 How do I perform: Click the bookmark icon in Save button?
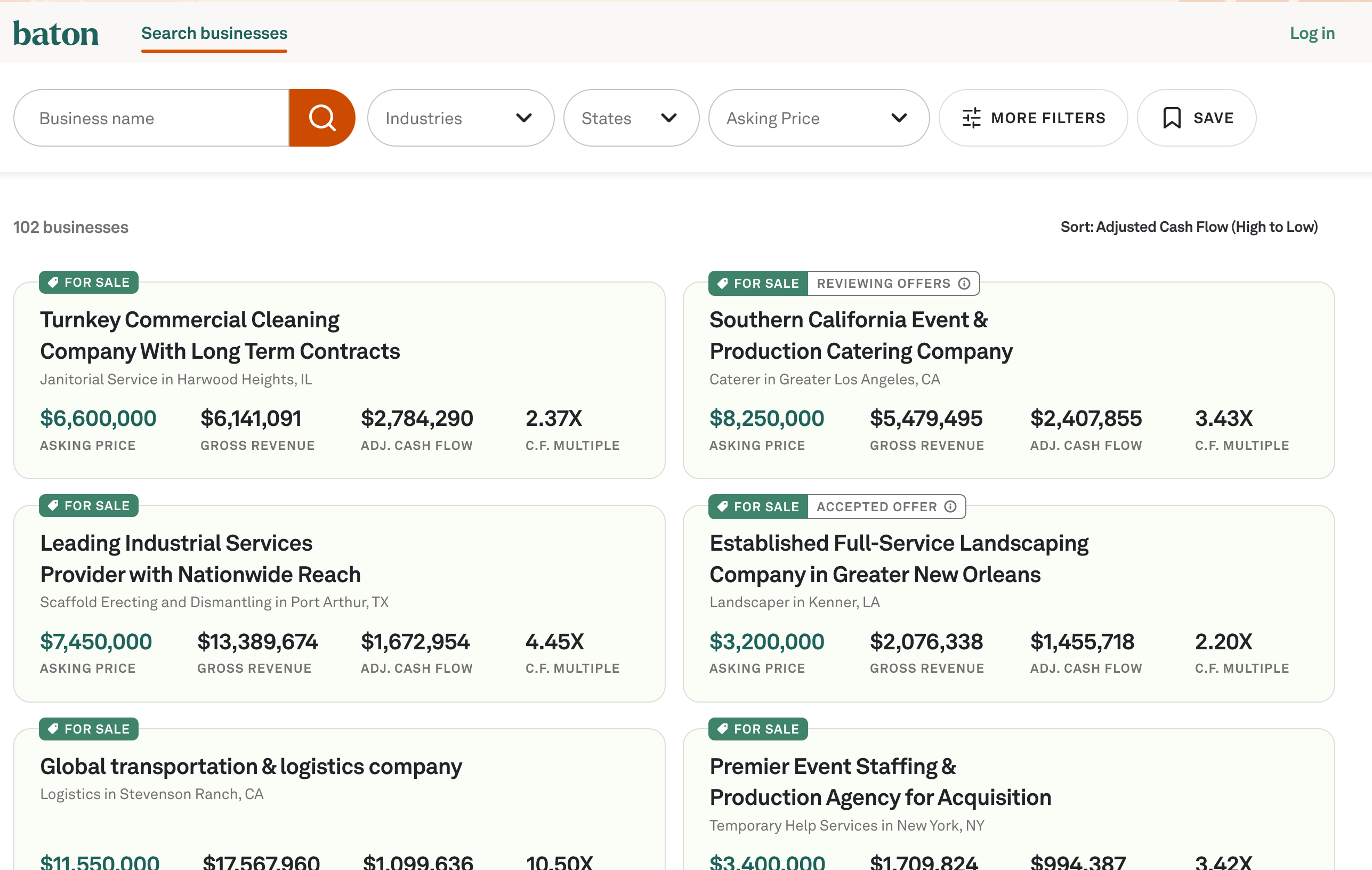click(x=1172, y=118)
